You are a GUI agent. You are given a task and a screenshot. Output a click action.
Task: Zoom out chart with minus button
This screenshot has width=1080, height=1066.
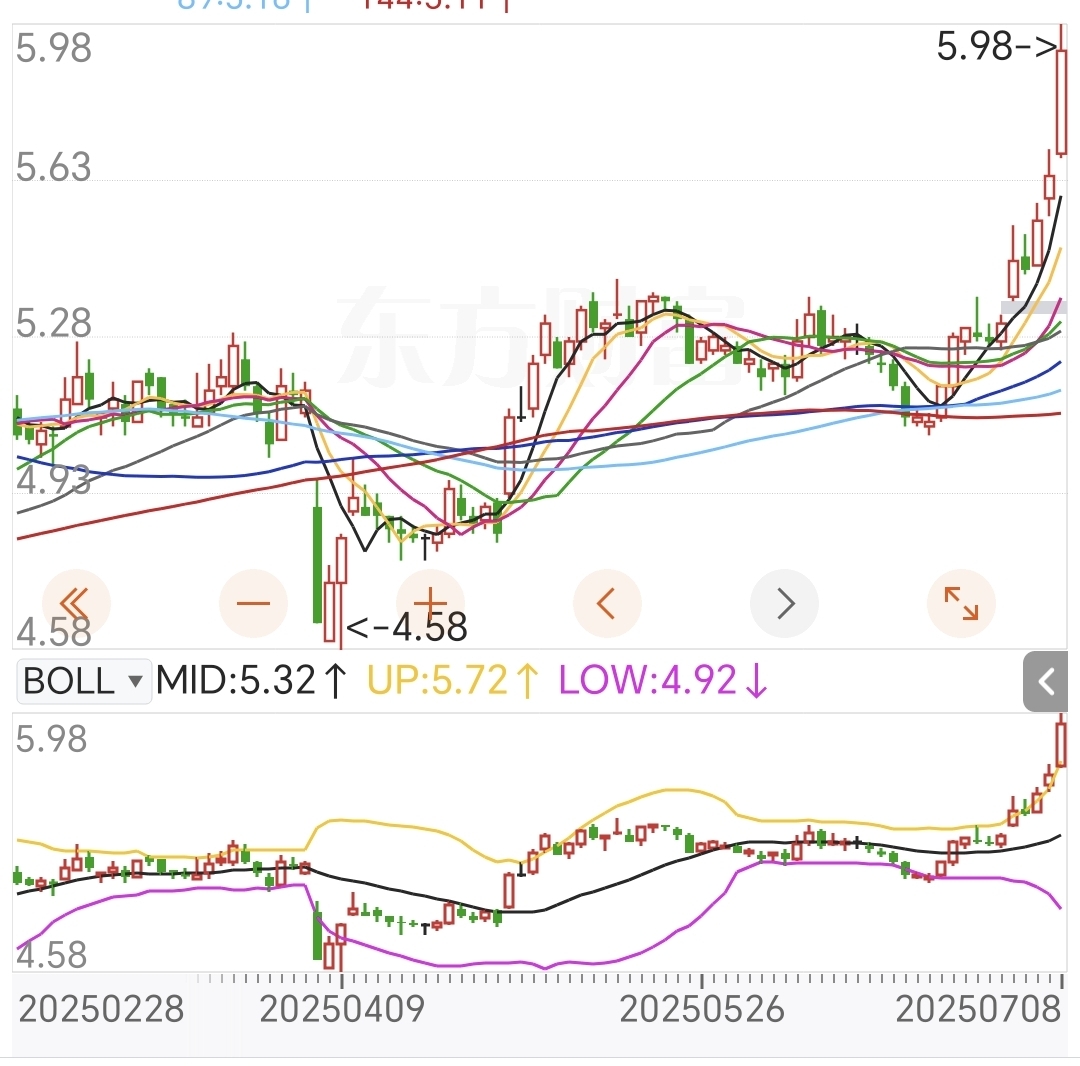pos(253,603)
